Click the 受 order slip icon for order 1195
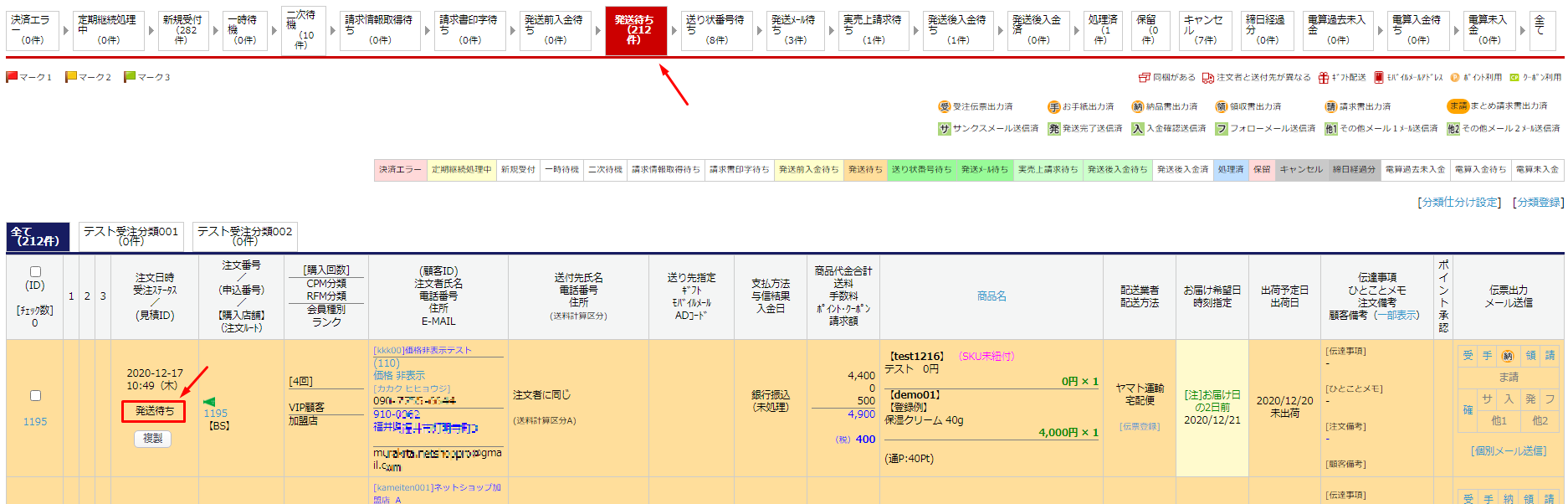 pyautogui.click(x=1468, y=356)
